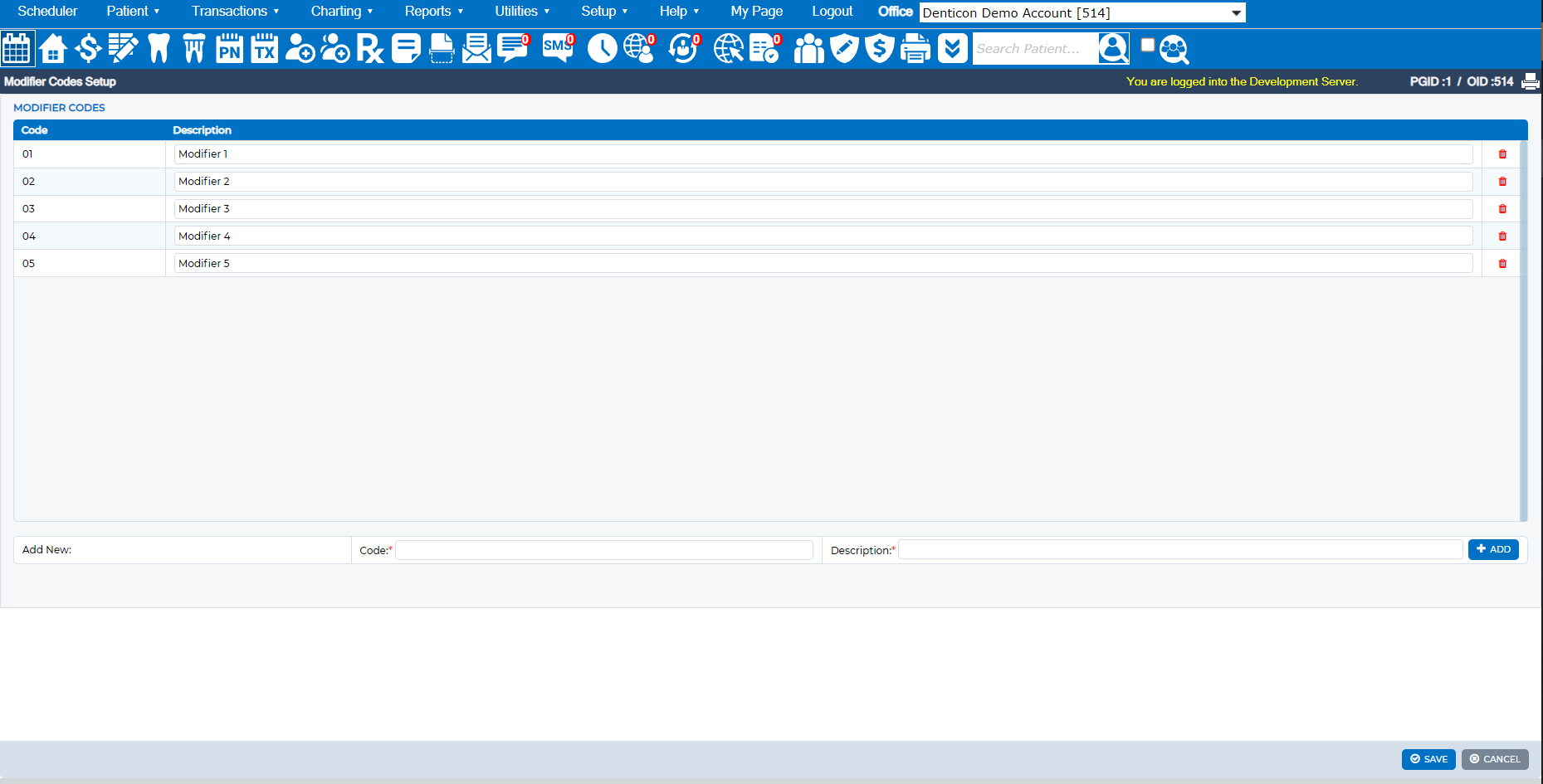Viewport: 1543px width, 784px height.
Task: Open My Page menu item
Action: coord(756,12)
